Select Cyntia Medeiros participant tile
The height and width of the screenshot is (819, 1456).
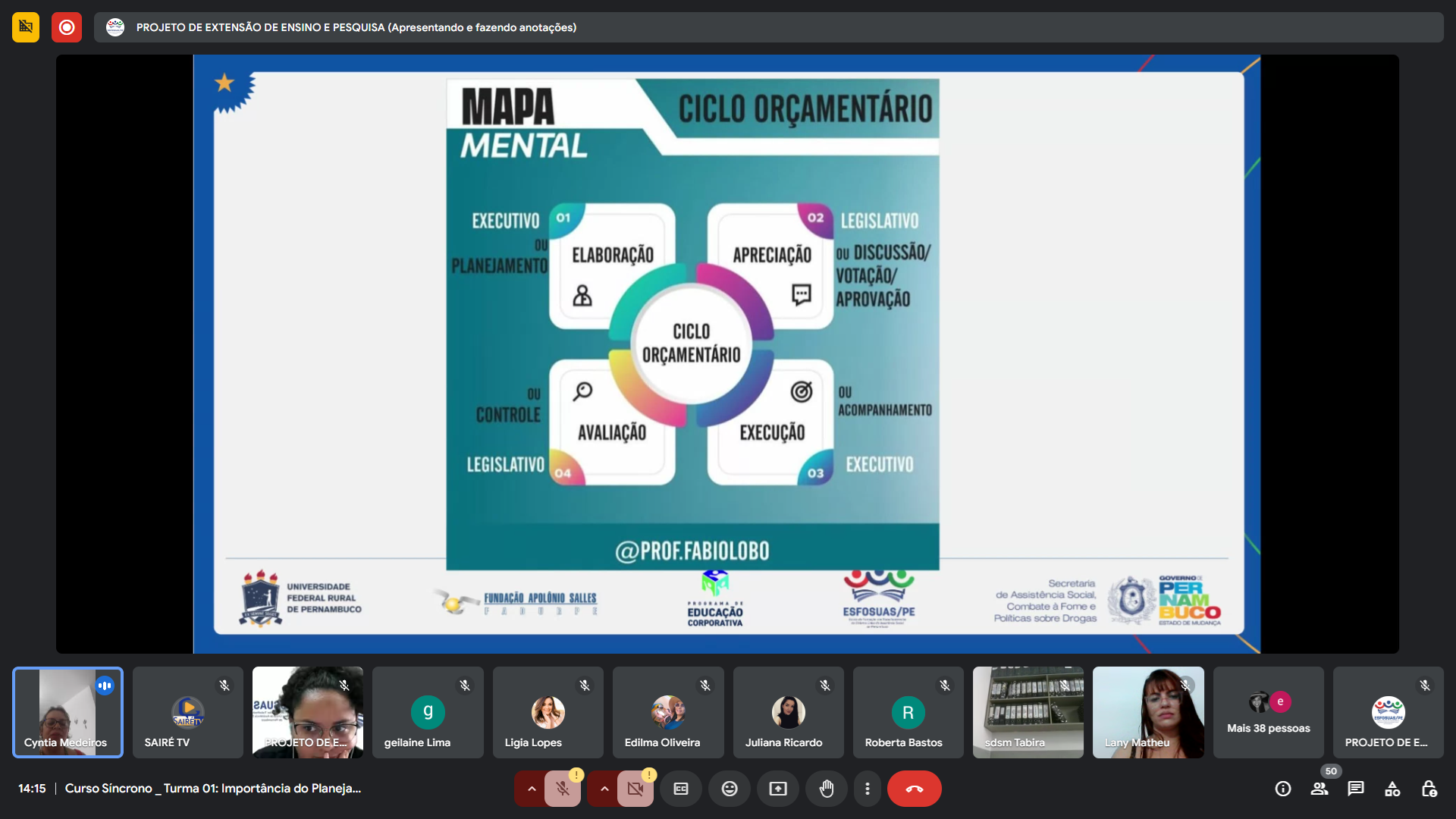point(67,712)
